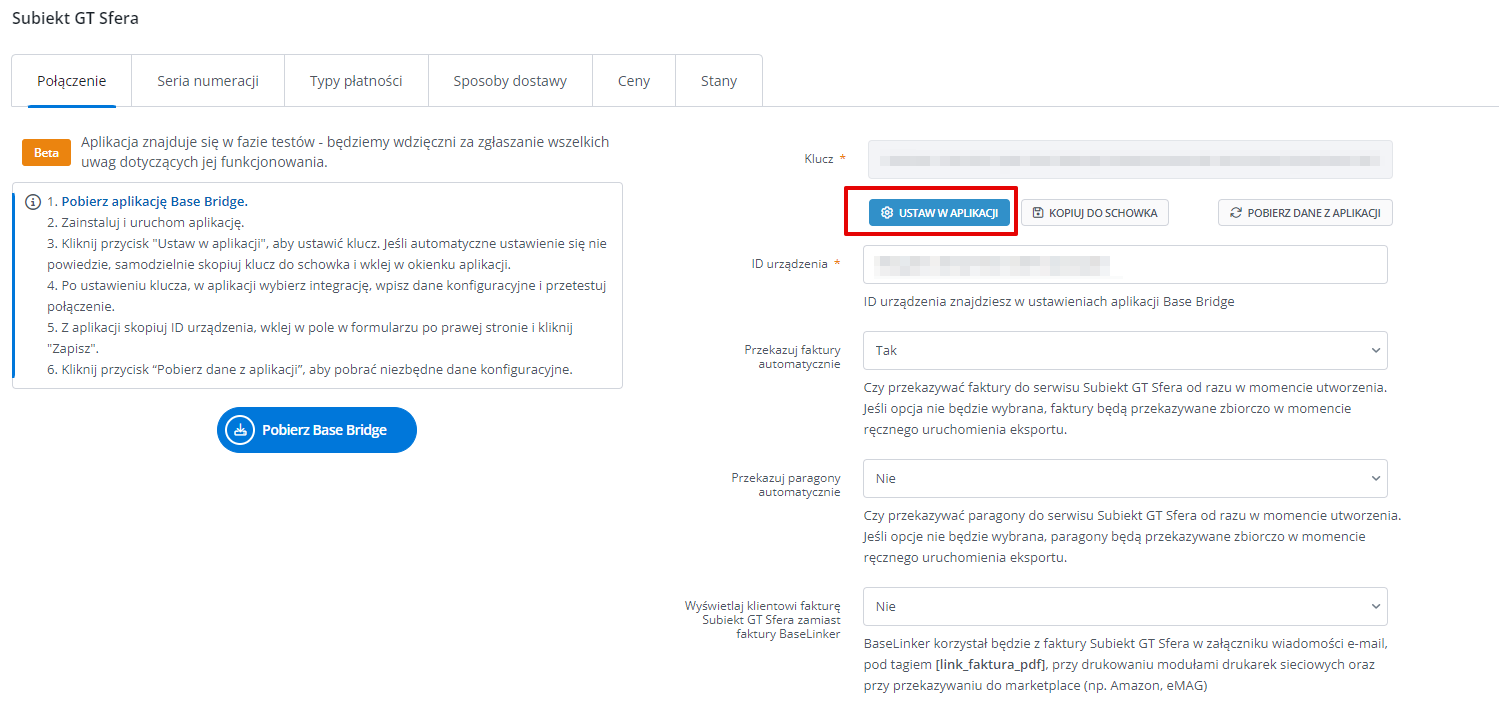Click the blue Pobierz Base Bridge button

click(x=317, y=430)
